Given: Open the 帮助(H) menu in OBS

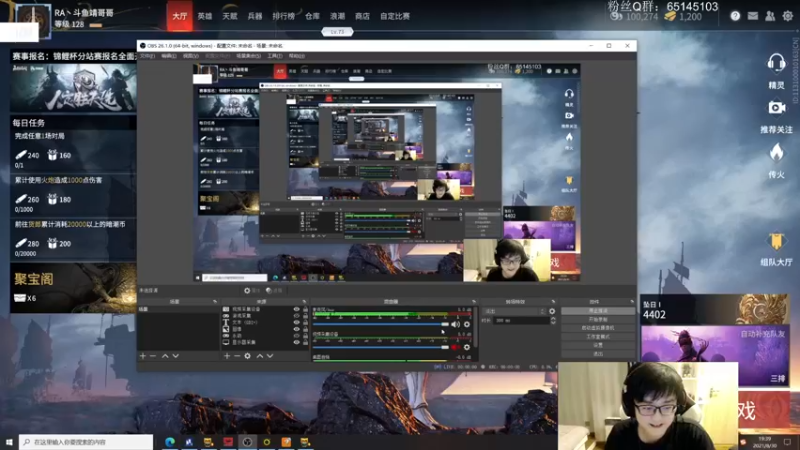Looking at the screenshot, I should pyautogui.click(x=296, y=56).
